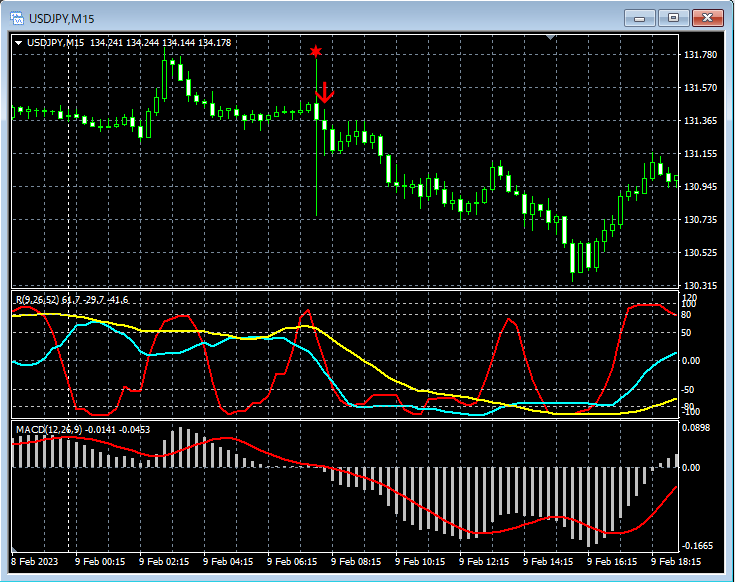Close the USDJPY,M15 chart window
The width and height of the screenshot is (736, 582).
click(708, 17)
